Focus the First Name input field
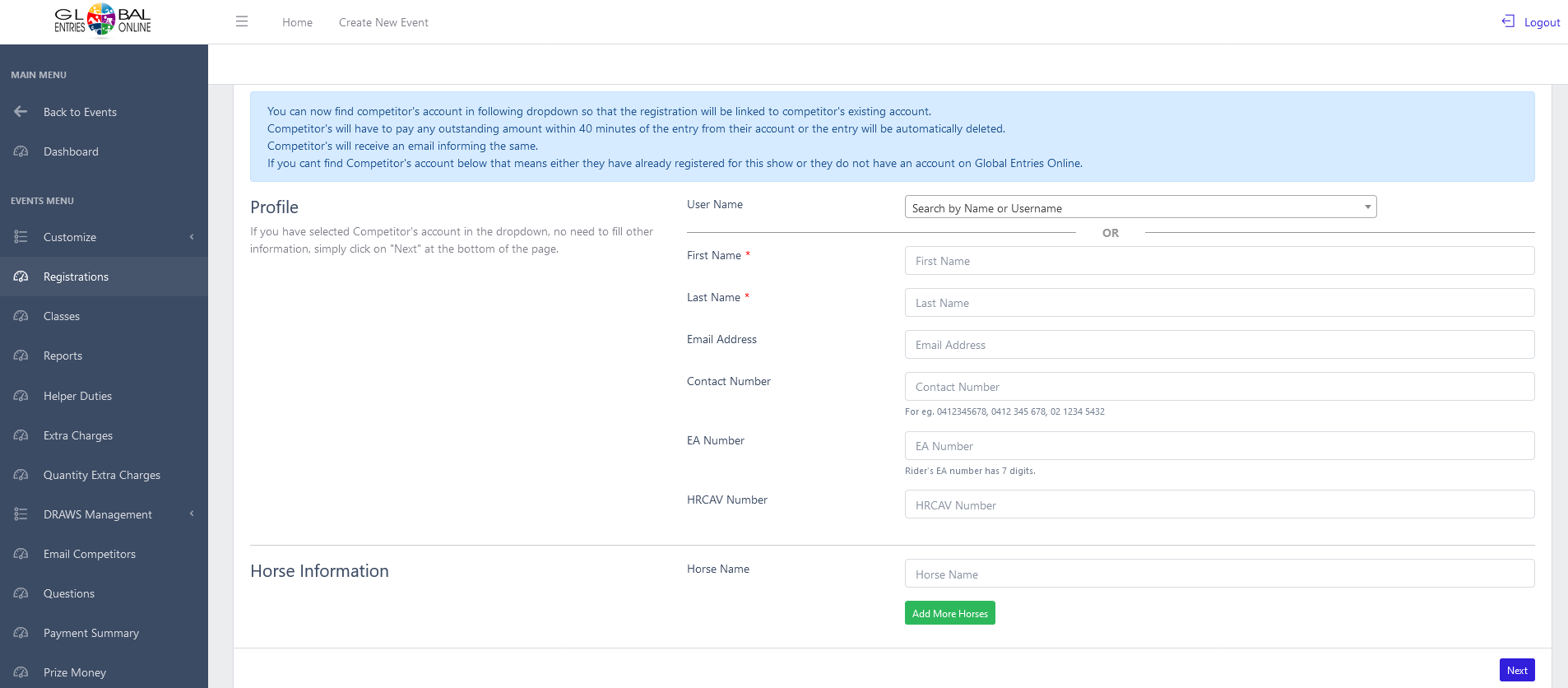Image resolution: width=1568 pixels, height=688 pixels. (x=1219, y=261)
